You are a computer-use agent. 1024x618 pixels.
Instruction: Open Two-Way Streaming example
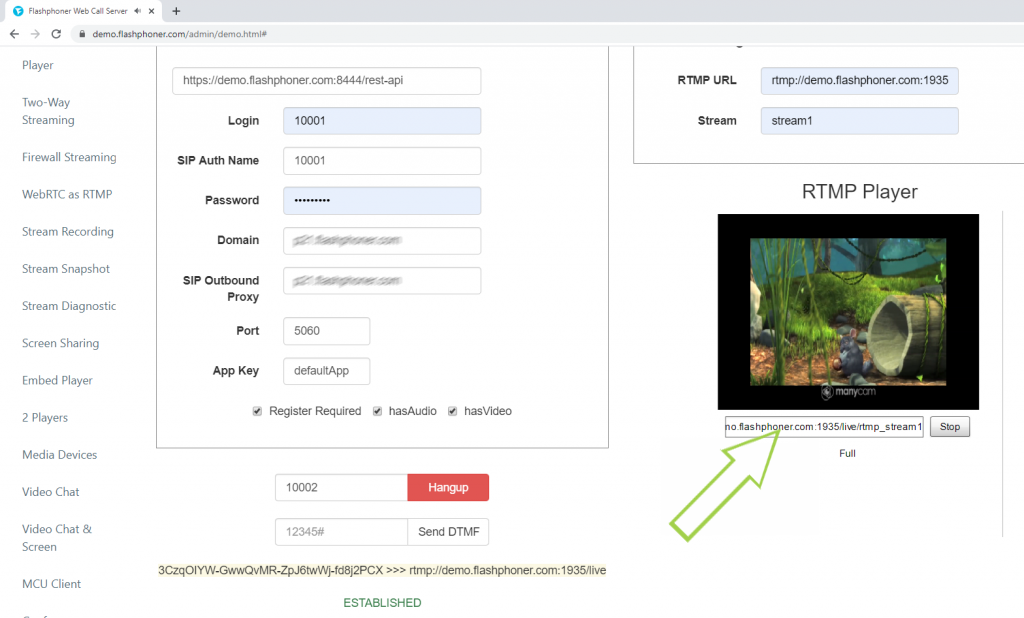click(x=48, y=111)
